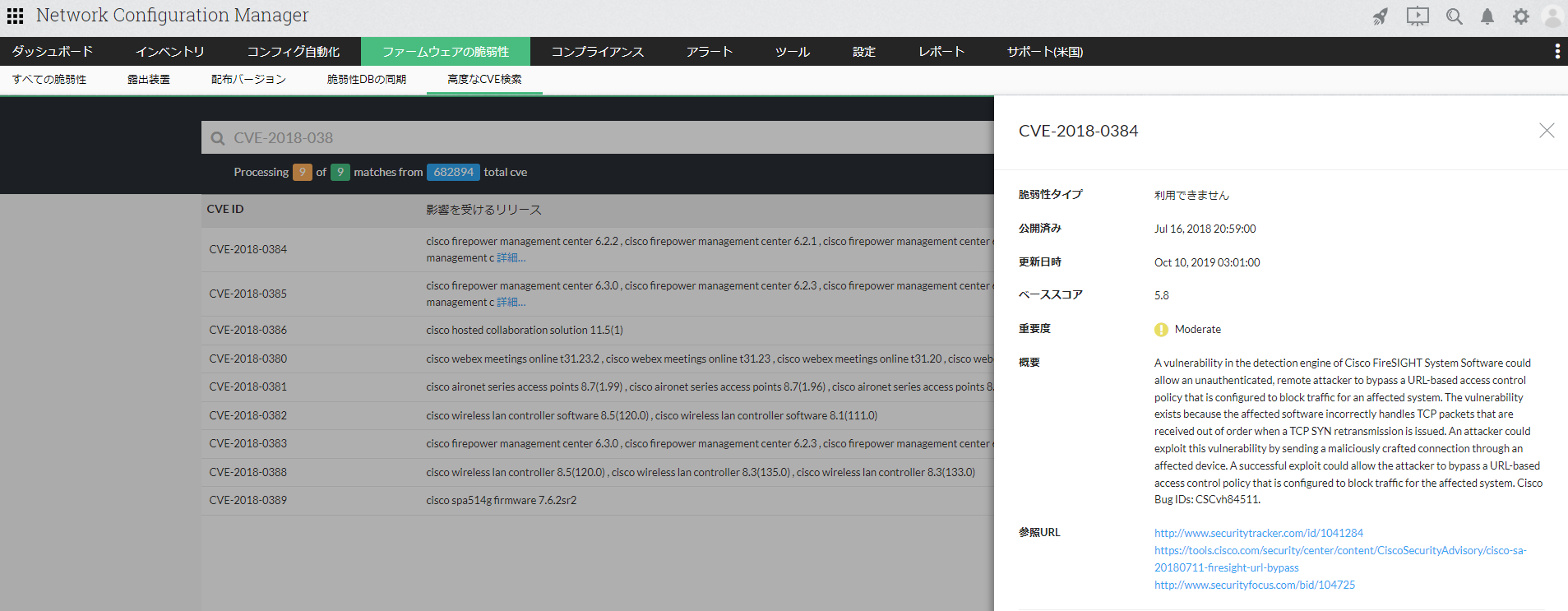
Task: Click the CVE search input field
Action: click(x=598, y=138)
